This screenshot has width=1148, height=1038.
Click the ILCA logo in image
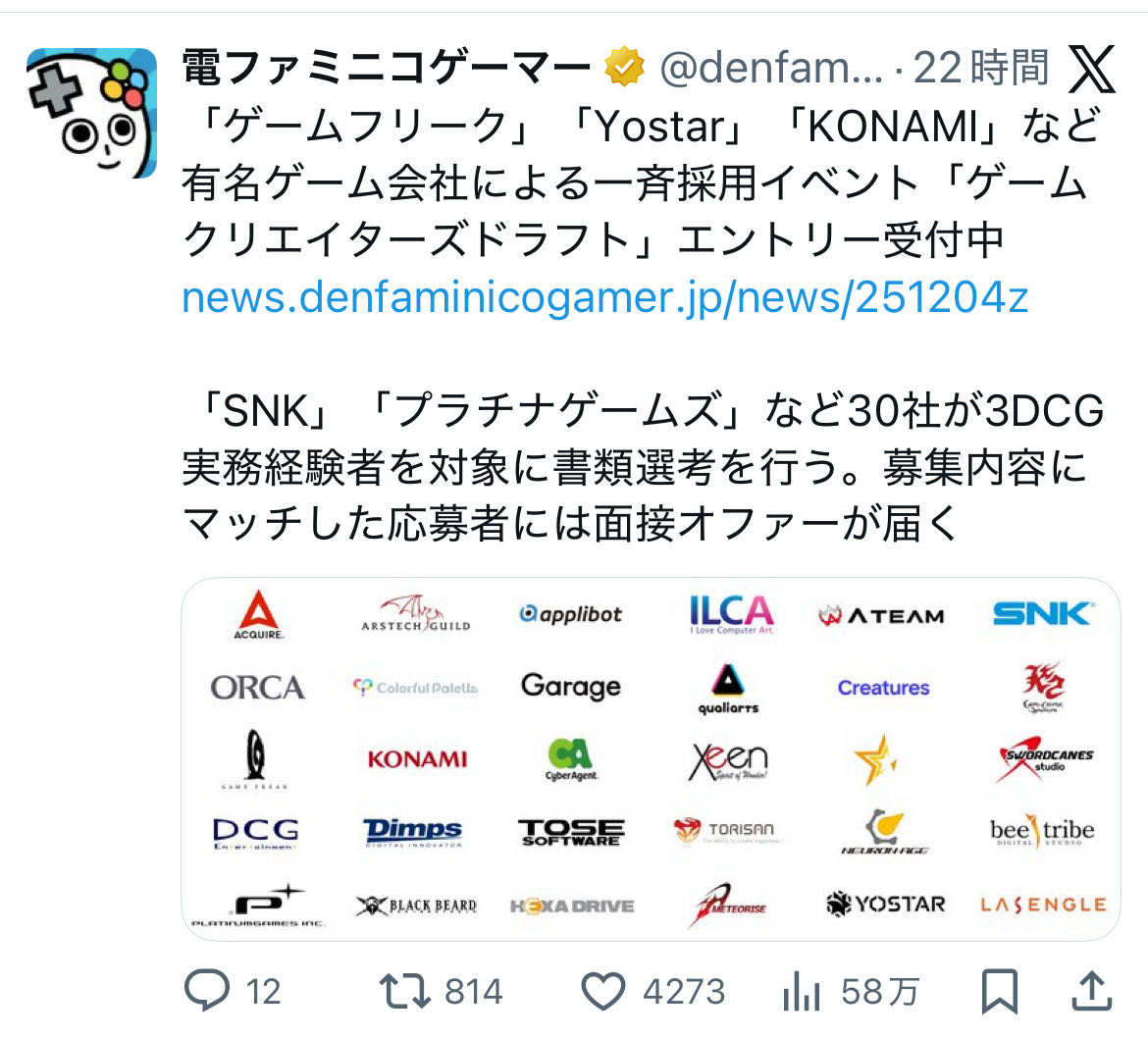point(730,614)
